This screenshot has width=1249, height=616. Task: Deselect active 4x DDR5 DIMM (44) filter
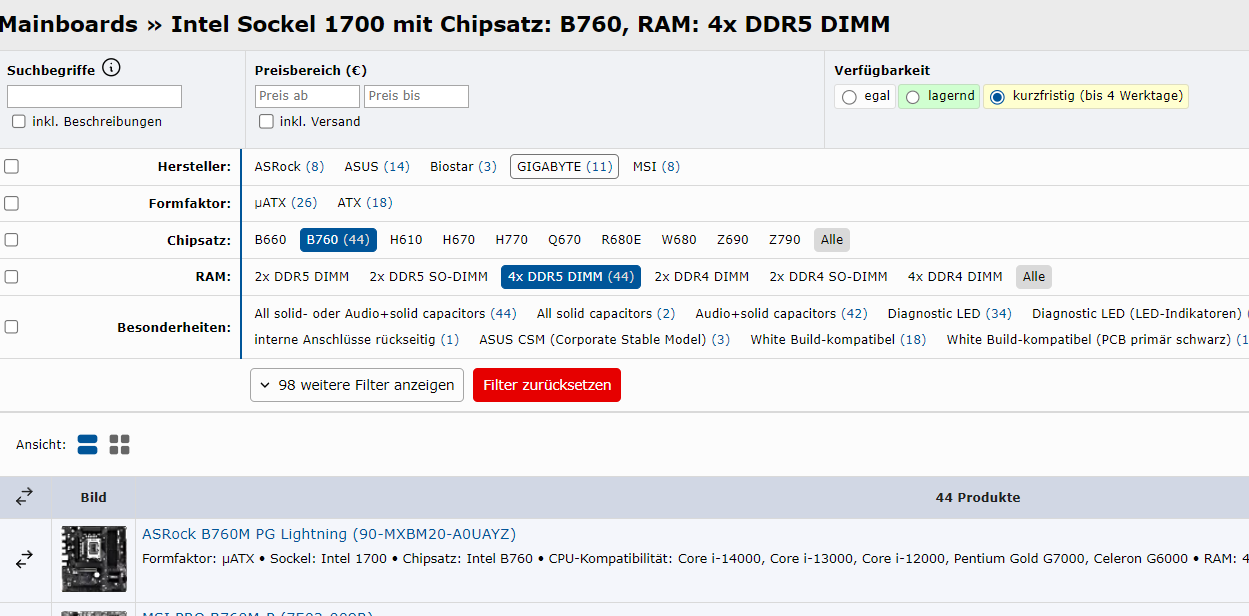(x=571, y=277)
